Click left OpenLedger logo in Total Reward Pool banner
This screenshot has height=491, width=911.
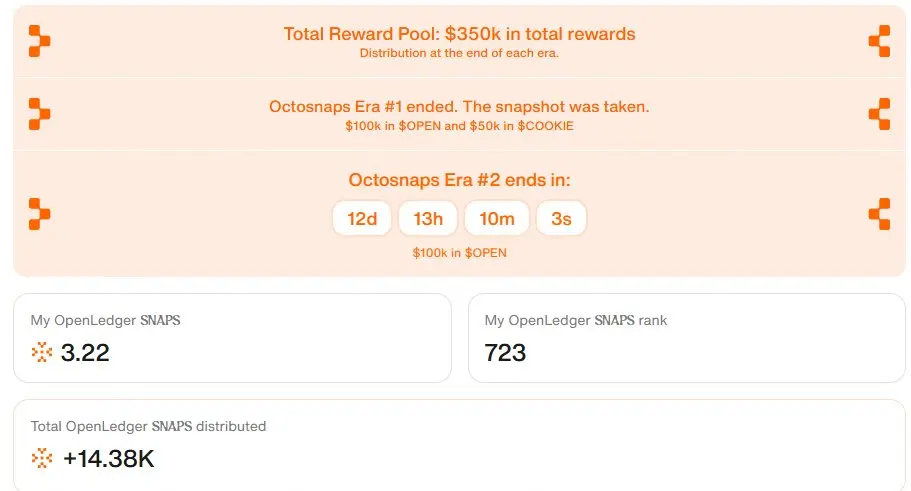click(40, 41)
